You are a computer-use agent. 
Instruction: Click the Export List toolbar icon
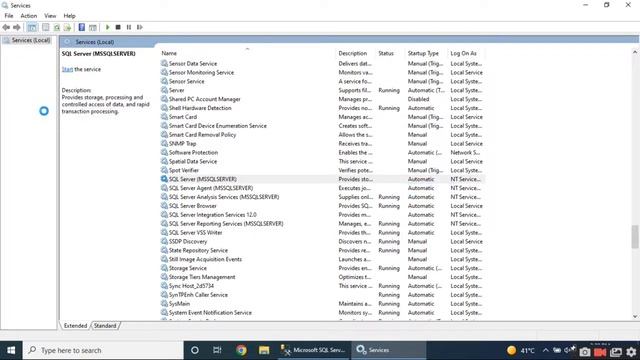click(67, 27)
